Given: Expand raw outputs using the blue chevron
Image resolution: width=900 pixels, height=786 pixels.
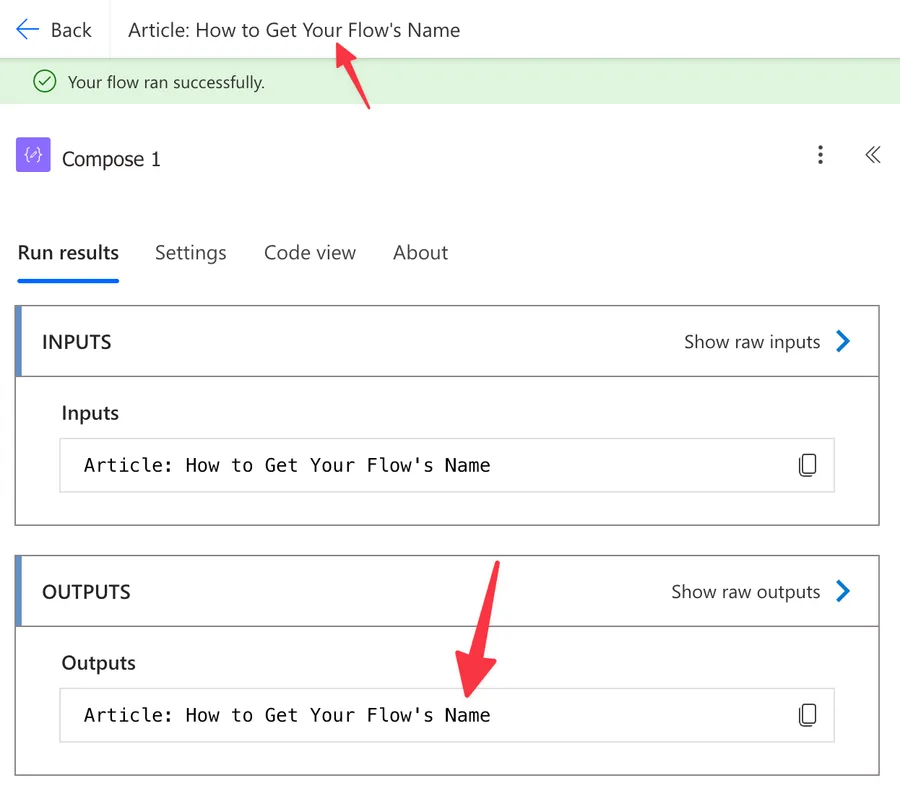Looking at the screenshot, I should click(843, 592).
